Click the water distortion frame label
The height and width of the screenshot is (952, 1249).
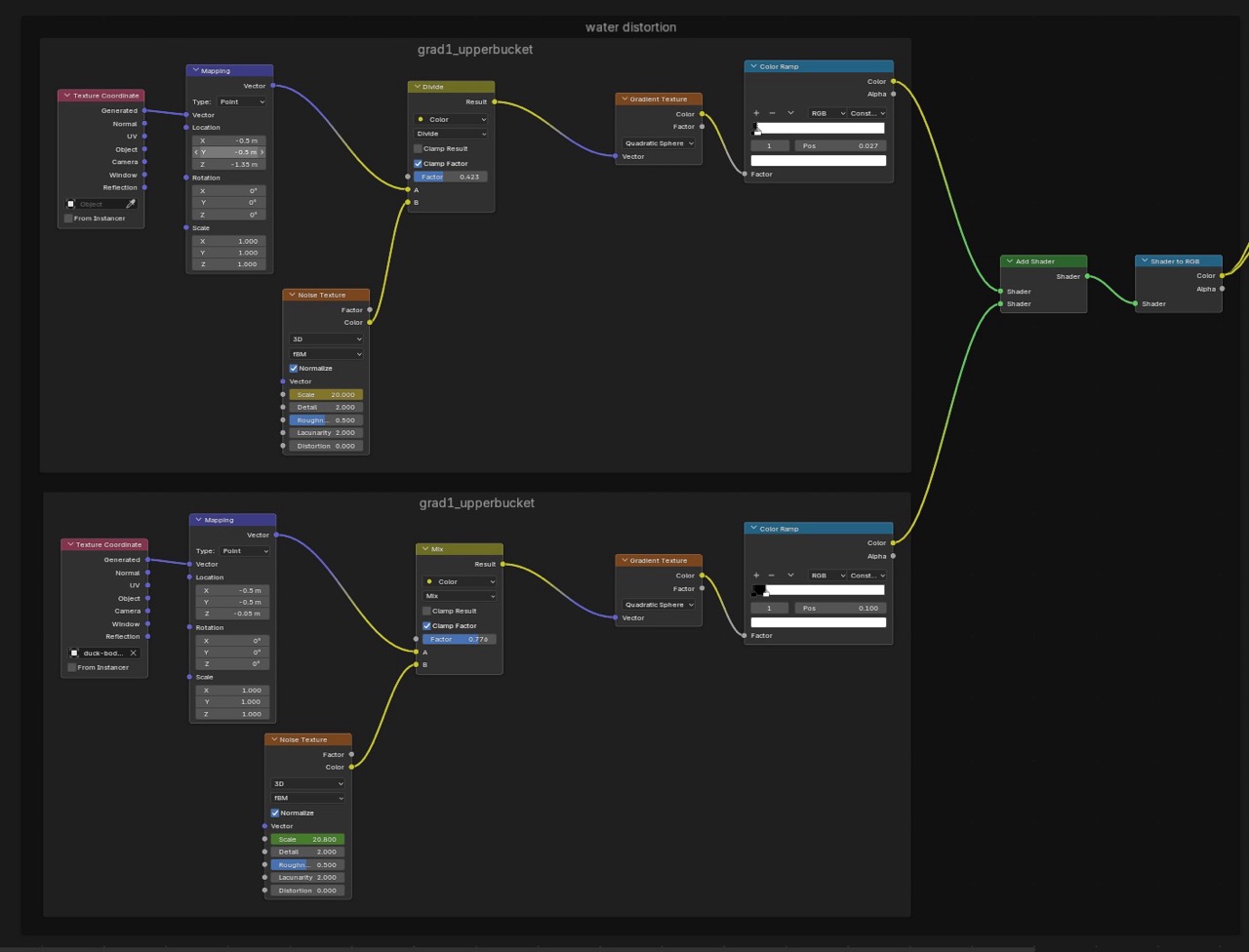click(x=630, y=27)
